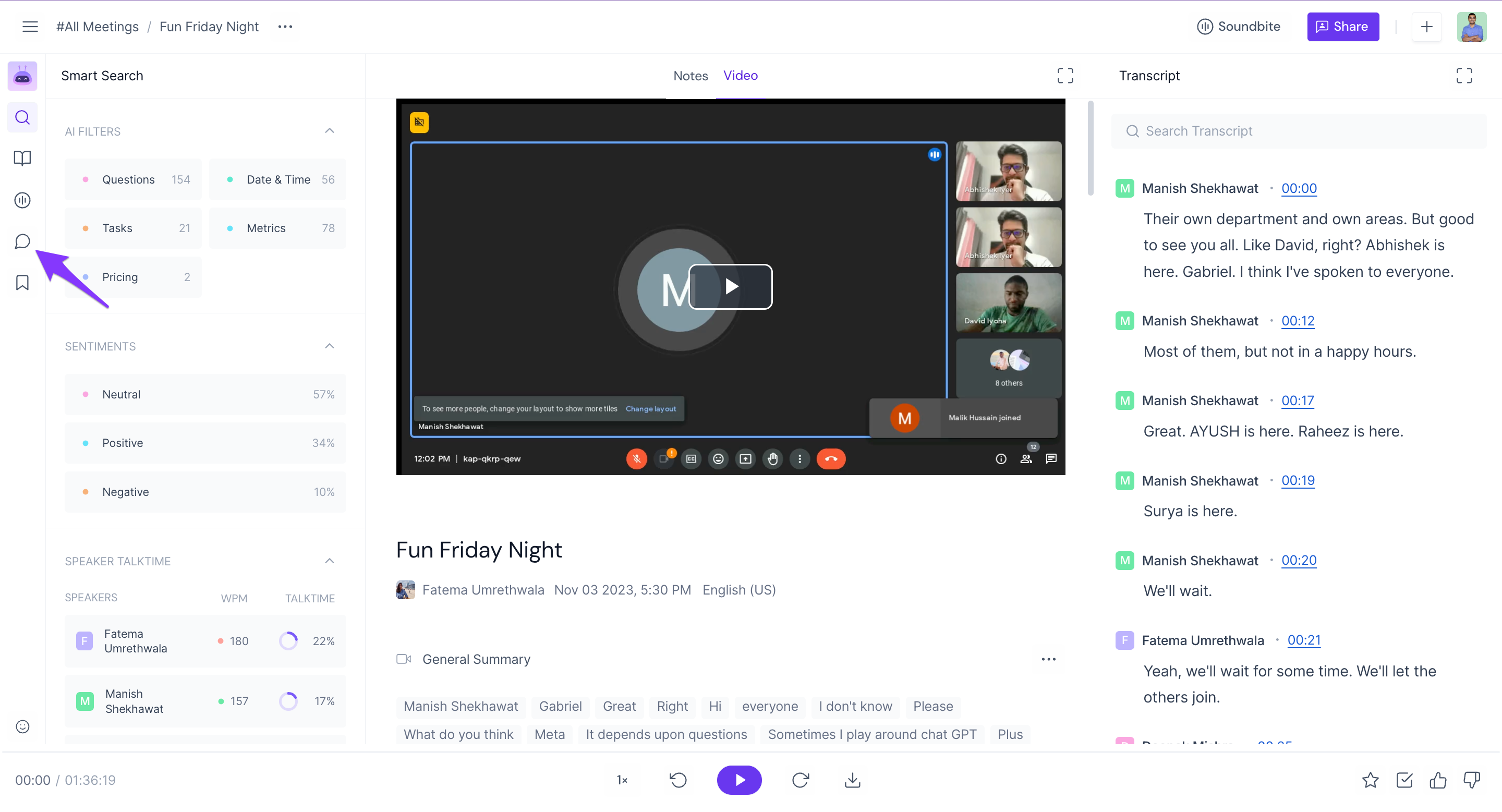Image resolution: width=1502 pixels, height=812 pixels.
Task: Click the download recording icon
Action: point(853,780)
